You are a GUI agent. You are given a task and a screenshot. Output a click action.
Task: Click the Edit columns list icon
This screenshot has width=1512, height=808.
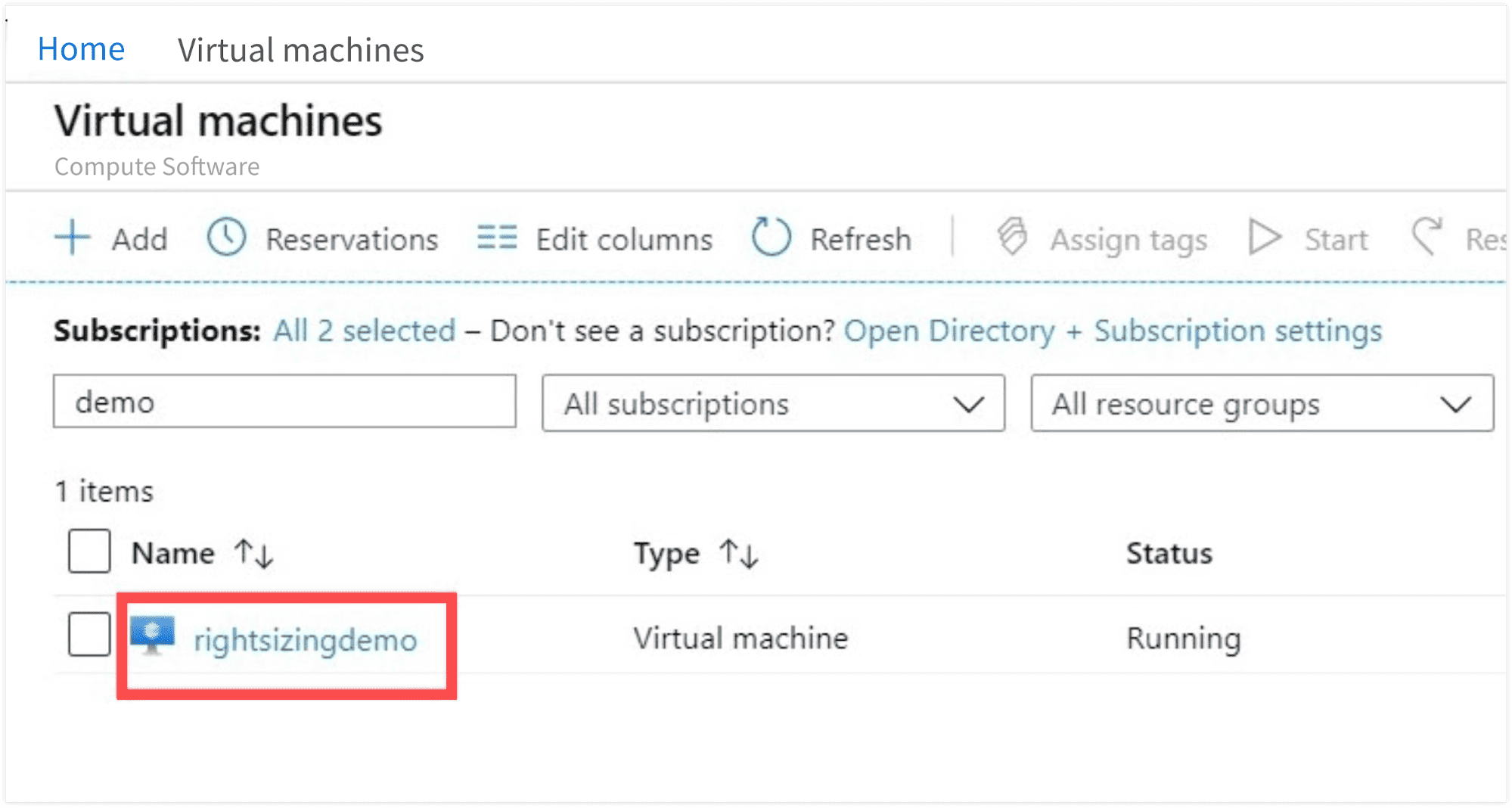pos(497,238)
